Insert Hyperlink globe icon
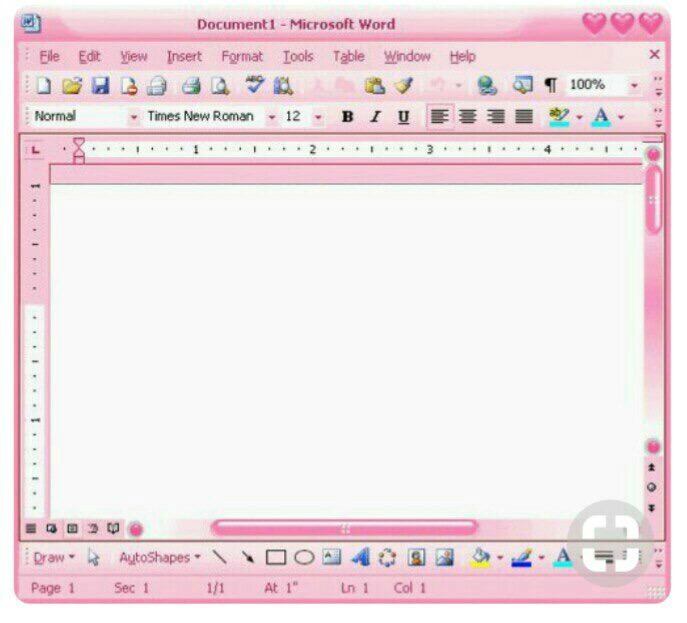687x623 pixels. click(487, 85)
